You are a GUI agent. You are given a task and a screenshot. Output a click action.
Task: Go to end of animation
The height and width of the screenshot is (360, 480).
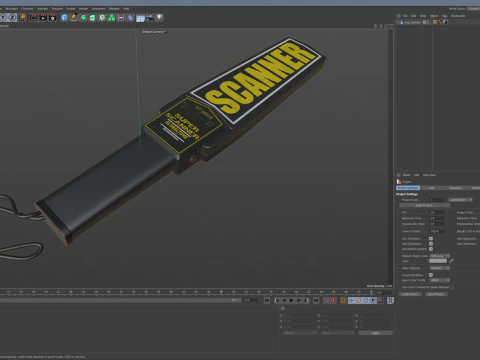pyautogui.click(x=316, y=300)
